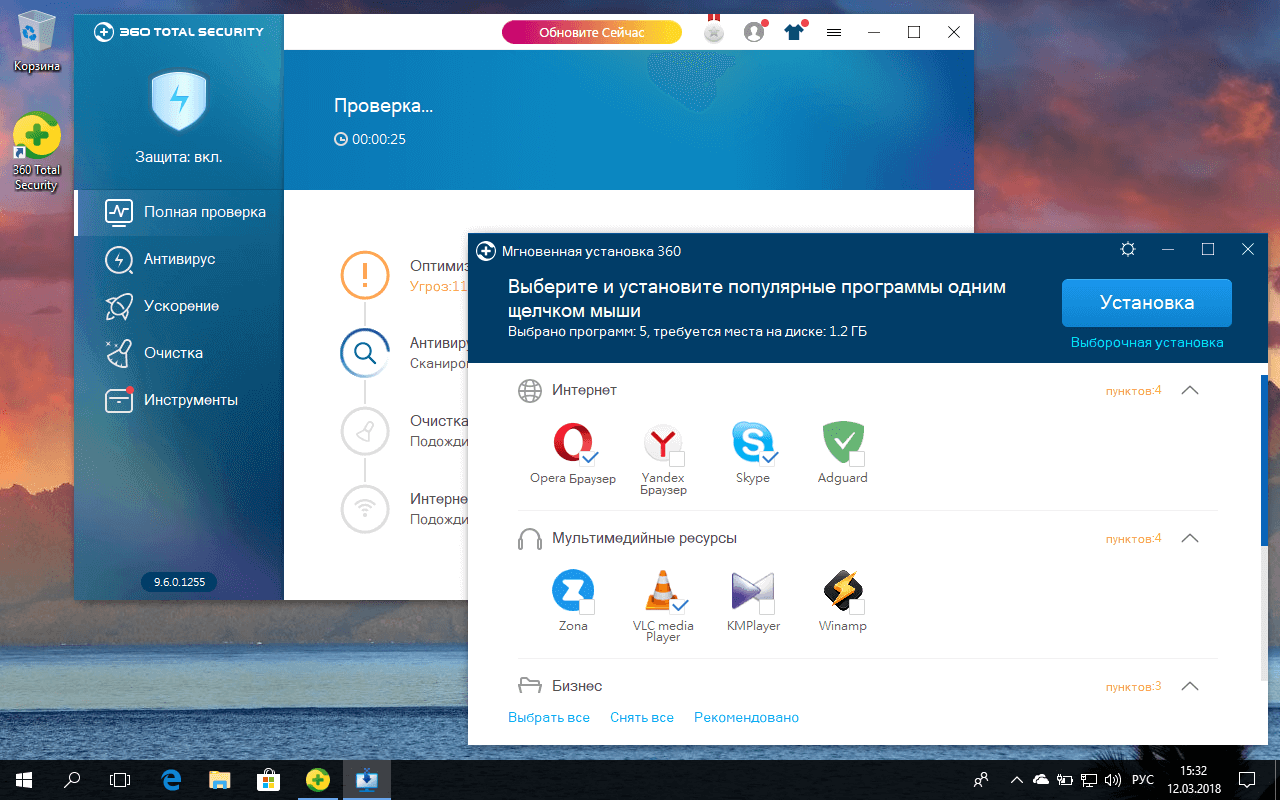Deselect the Adguard checkmark
Viewport: 1280px width, 800px height.
(x=857, y=460)
